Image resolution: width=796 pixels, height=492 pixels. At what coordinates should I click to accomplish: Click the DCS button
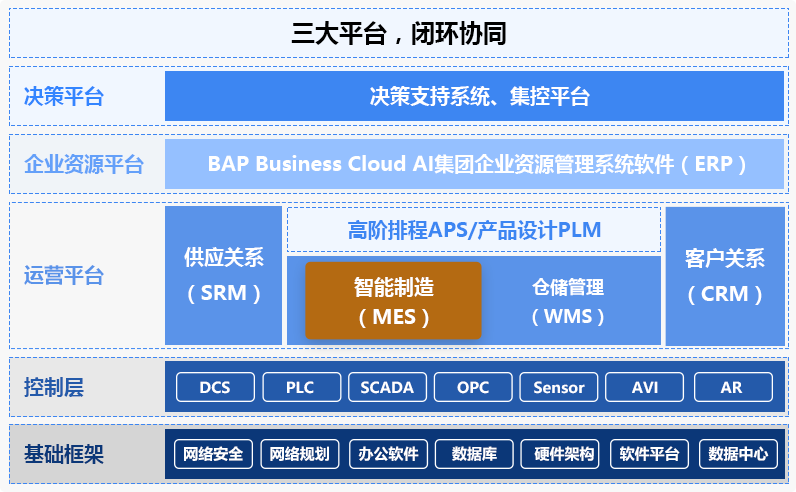click(215, 387)
